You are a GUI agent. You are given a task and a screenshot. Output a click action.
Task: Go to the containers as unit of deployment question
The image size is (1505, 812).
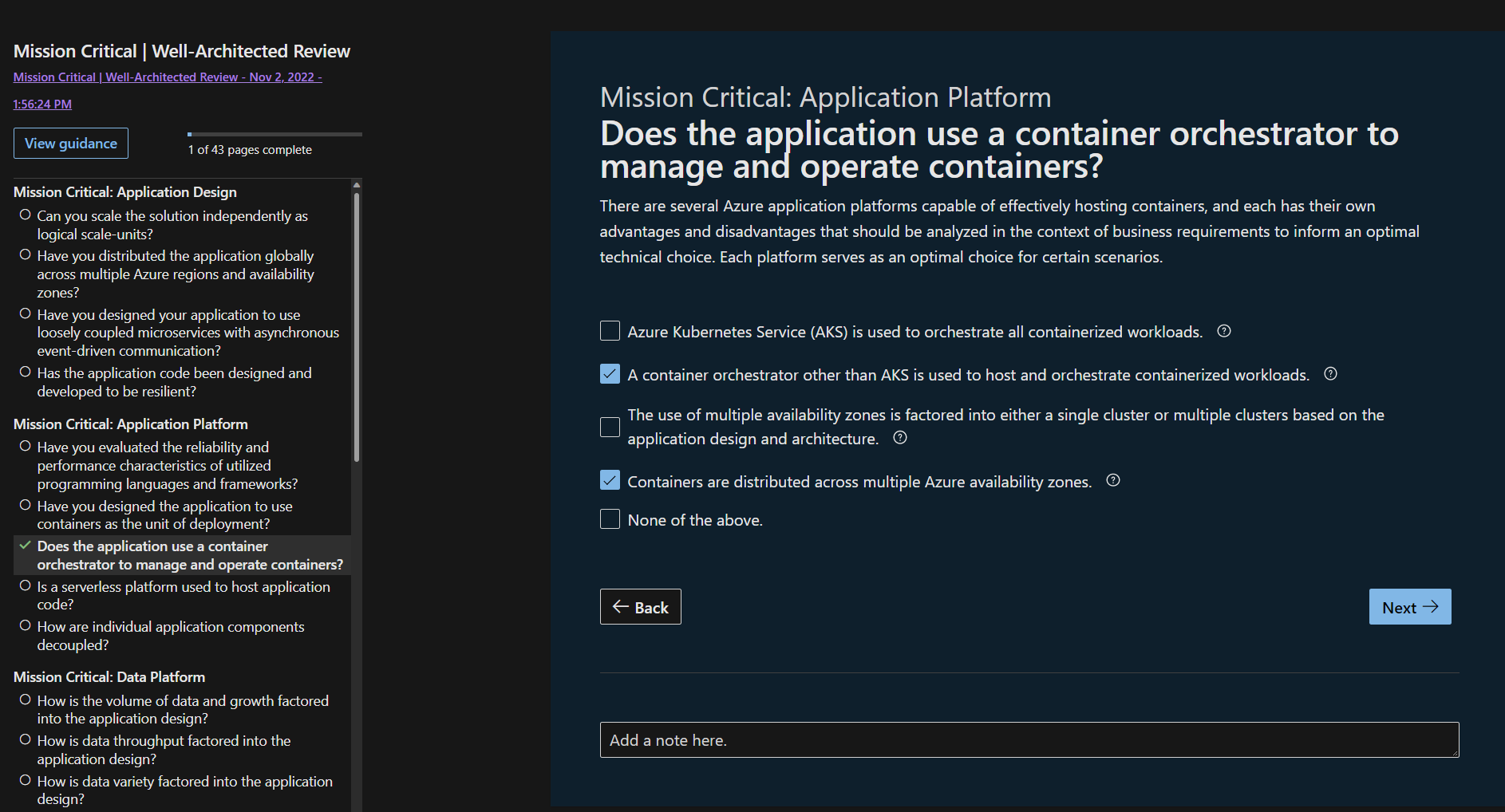click(164, 515)
